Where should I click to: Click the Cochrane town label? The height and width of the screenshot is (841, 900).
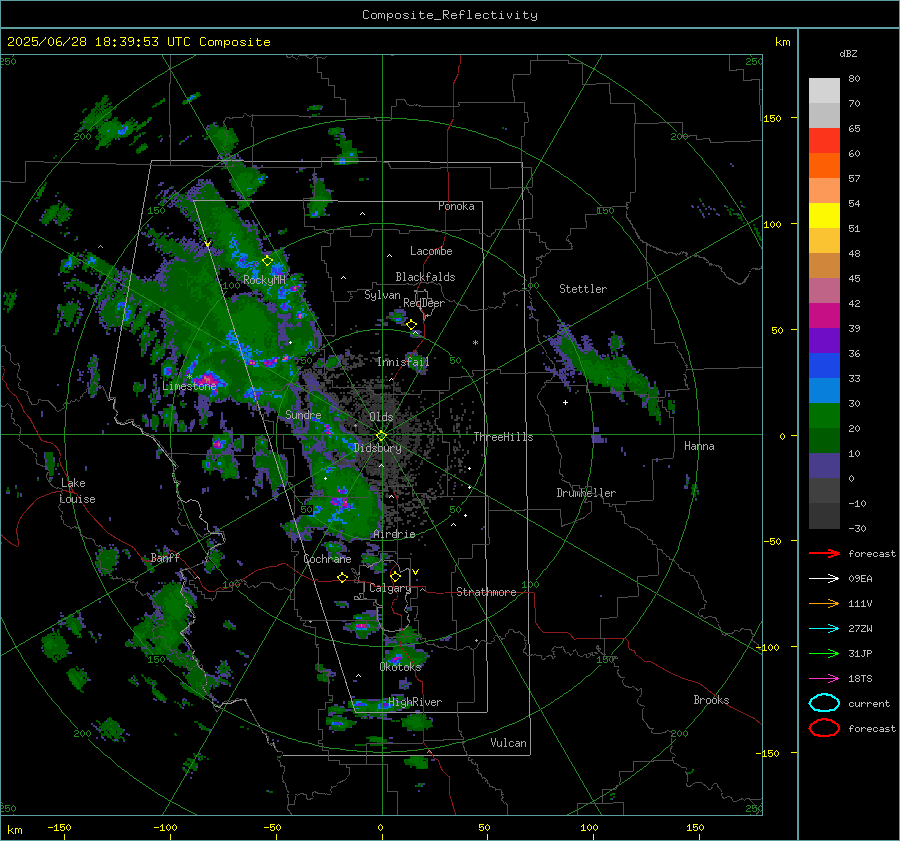(327, 559)
